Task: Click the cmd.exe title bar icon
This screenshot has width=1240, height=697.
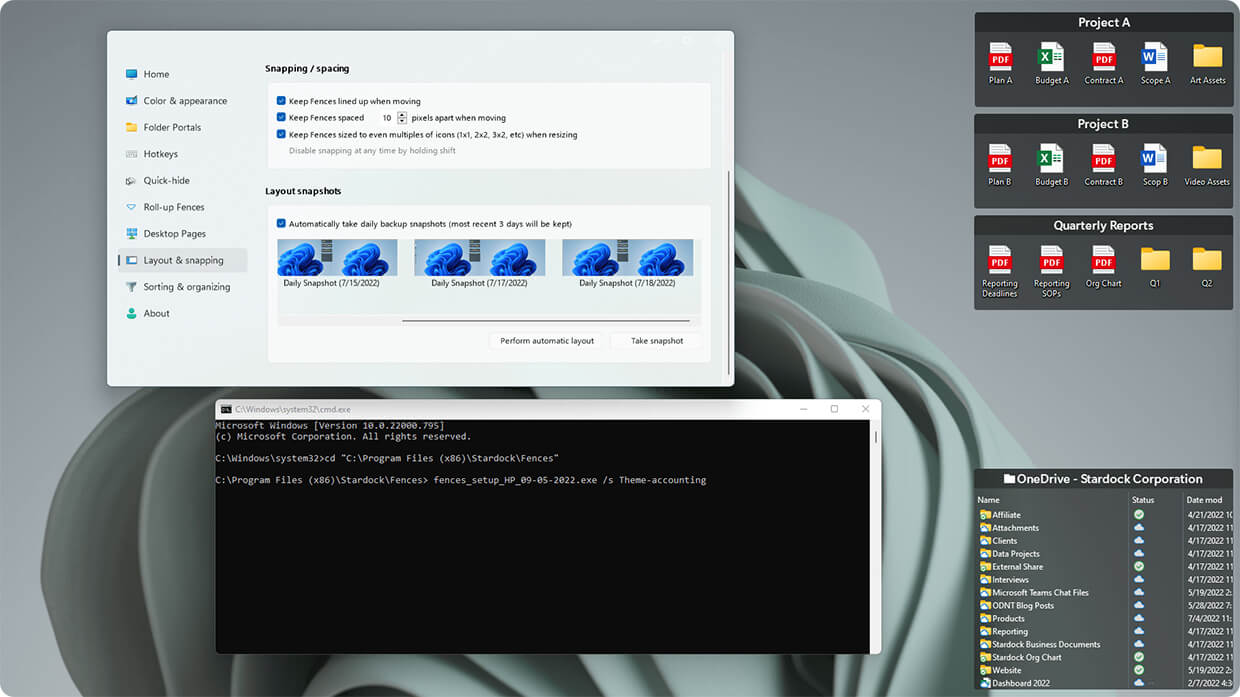Action: pyautogui.click(x=226, y=409)
